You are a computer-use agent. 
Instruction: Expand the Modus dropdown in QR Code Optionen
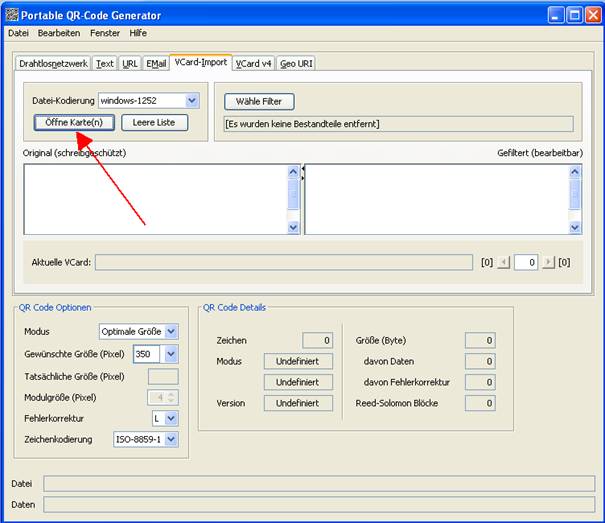click(171, 332)
